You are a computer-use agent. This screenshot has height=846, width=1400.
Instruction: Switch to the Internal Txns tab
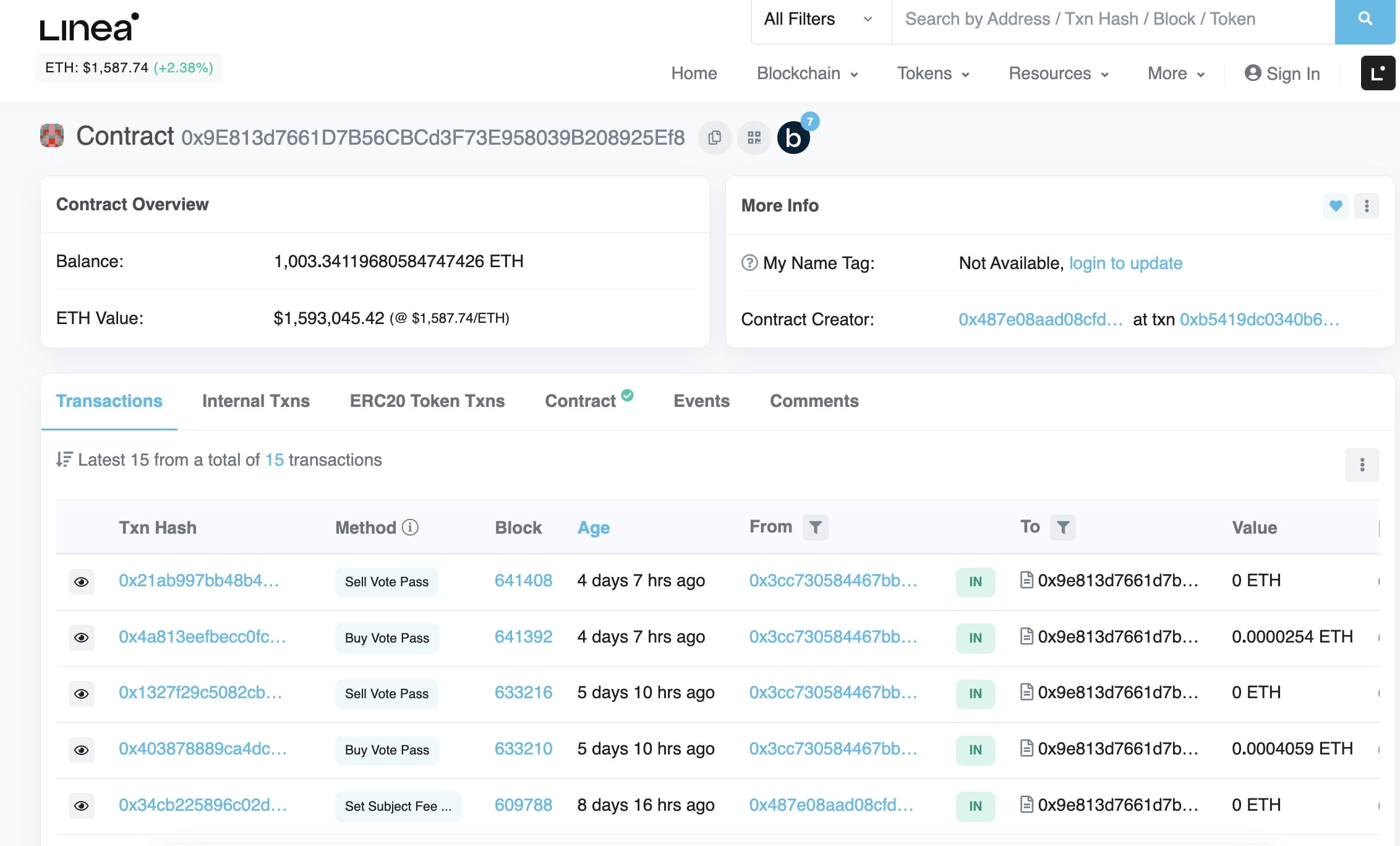tap(255, 401)
